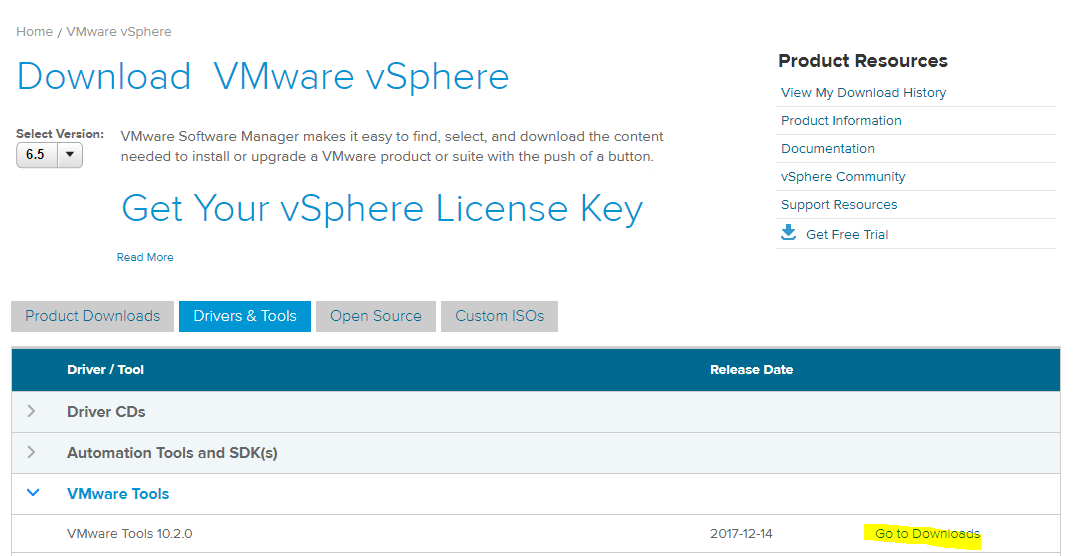
Task: Click the Product Resources heading
Action: 863,61
